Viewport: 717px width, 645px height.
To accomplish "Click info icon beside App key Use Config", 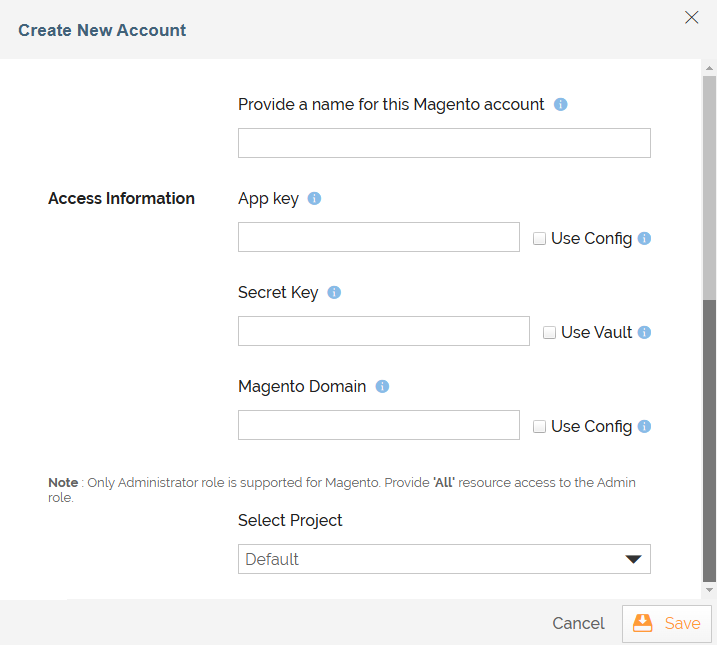I will tap(644, 238).
